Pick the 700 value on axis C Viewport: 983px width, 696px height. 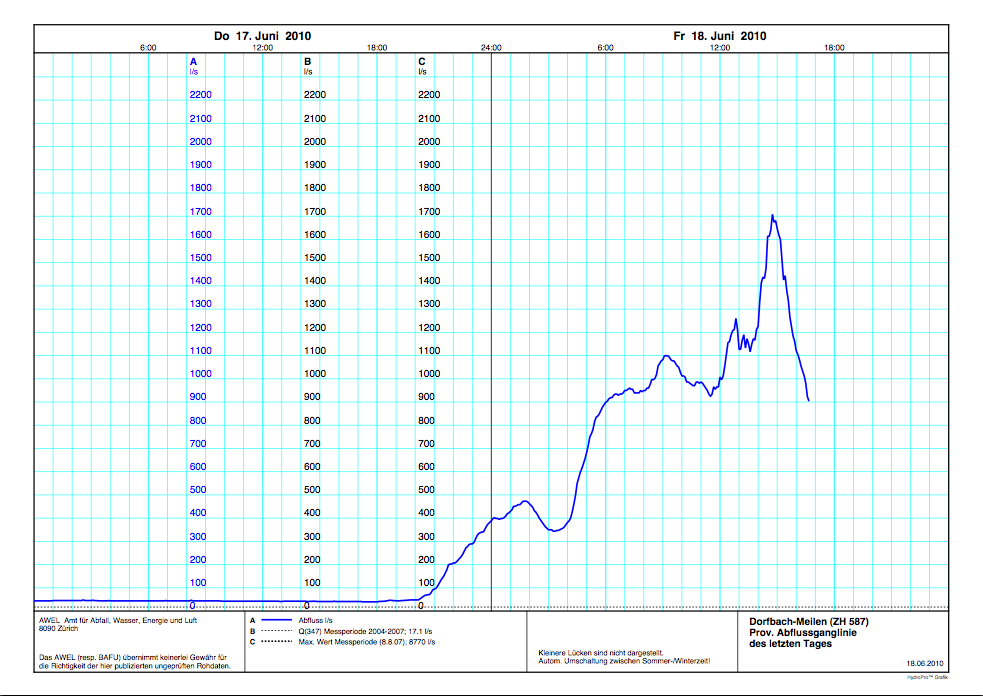pyautogui.click(x=426, y=444)
